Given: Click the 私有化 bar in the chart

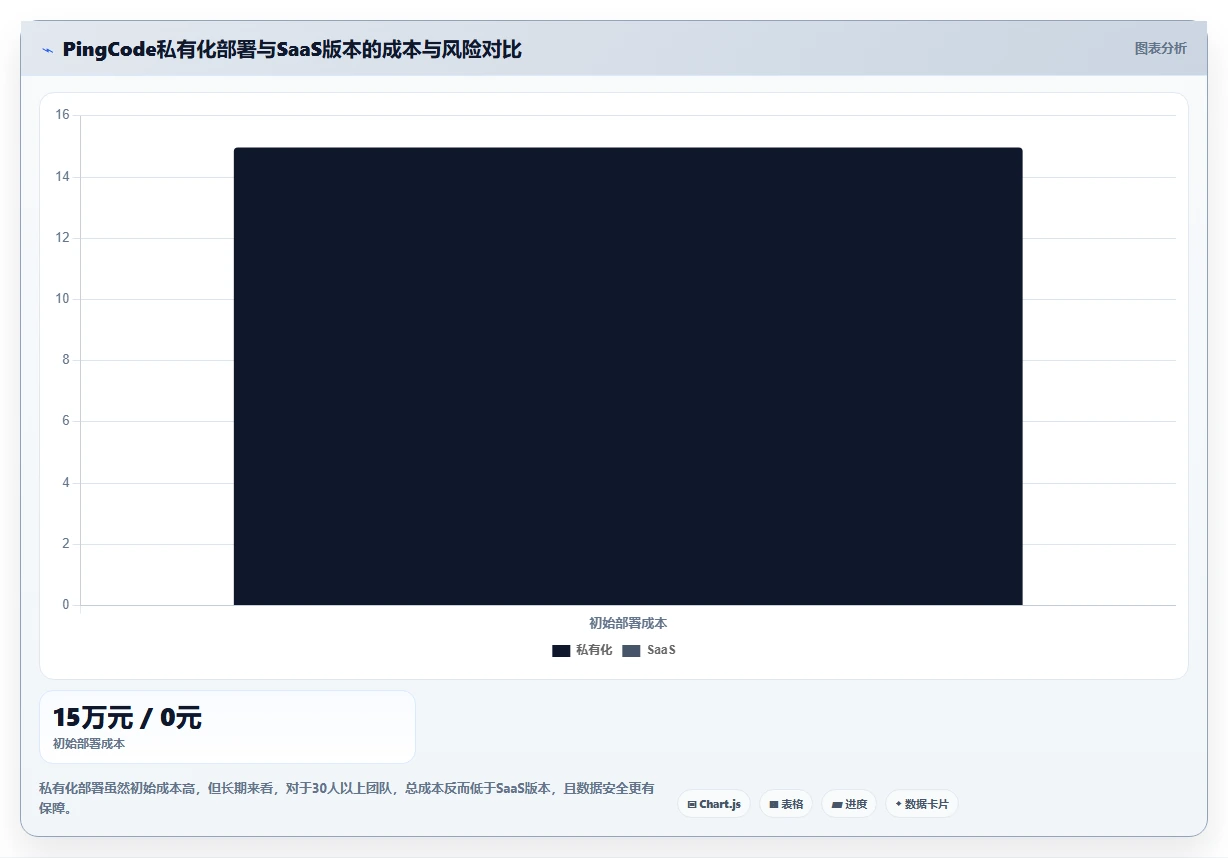Looking at the screenshot, I should 628,376.
